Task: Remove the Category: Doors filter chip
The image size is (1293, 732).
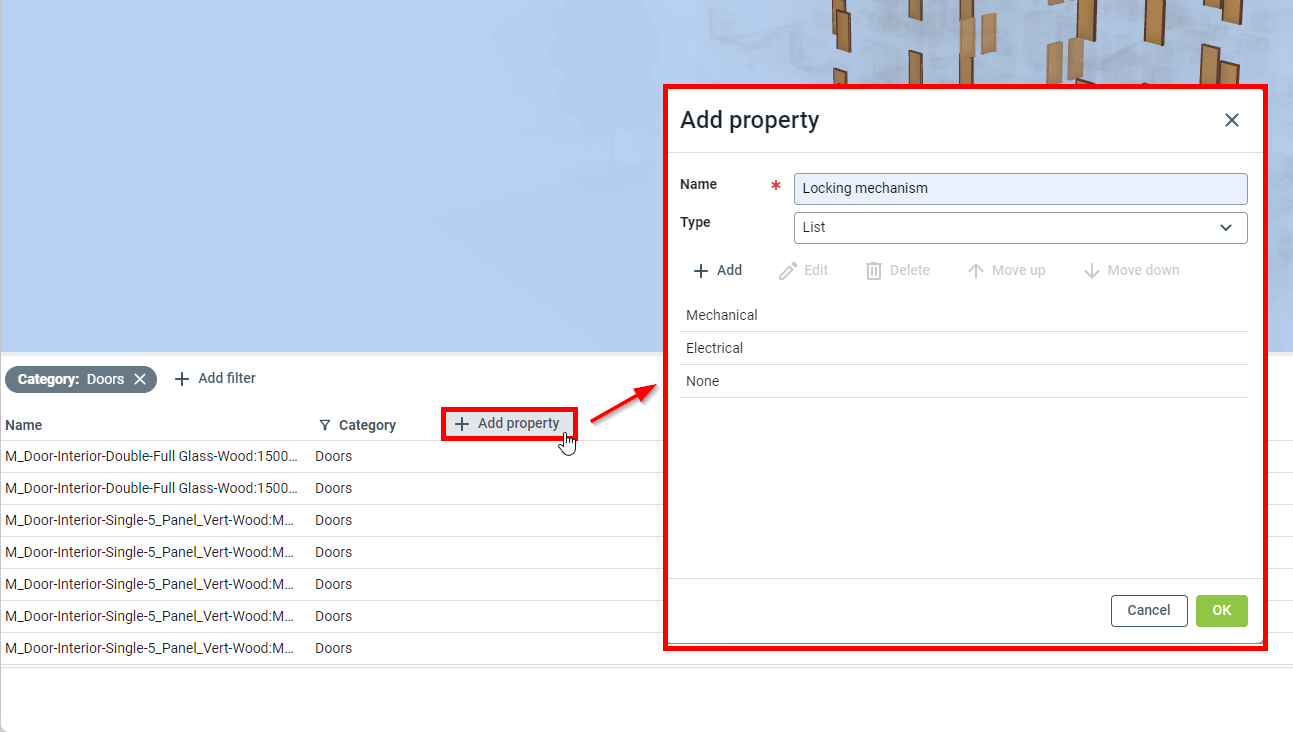Action: coord(140,379)
